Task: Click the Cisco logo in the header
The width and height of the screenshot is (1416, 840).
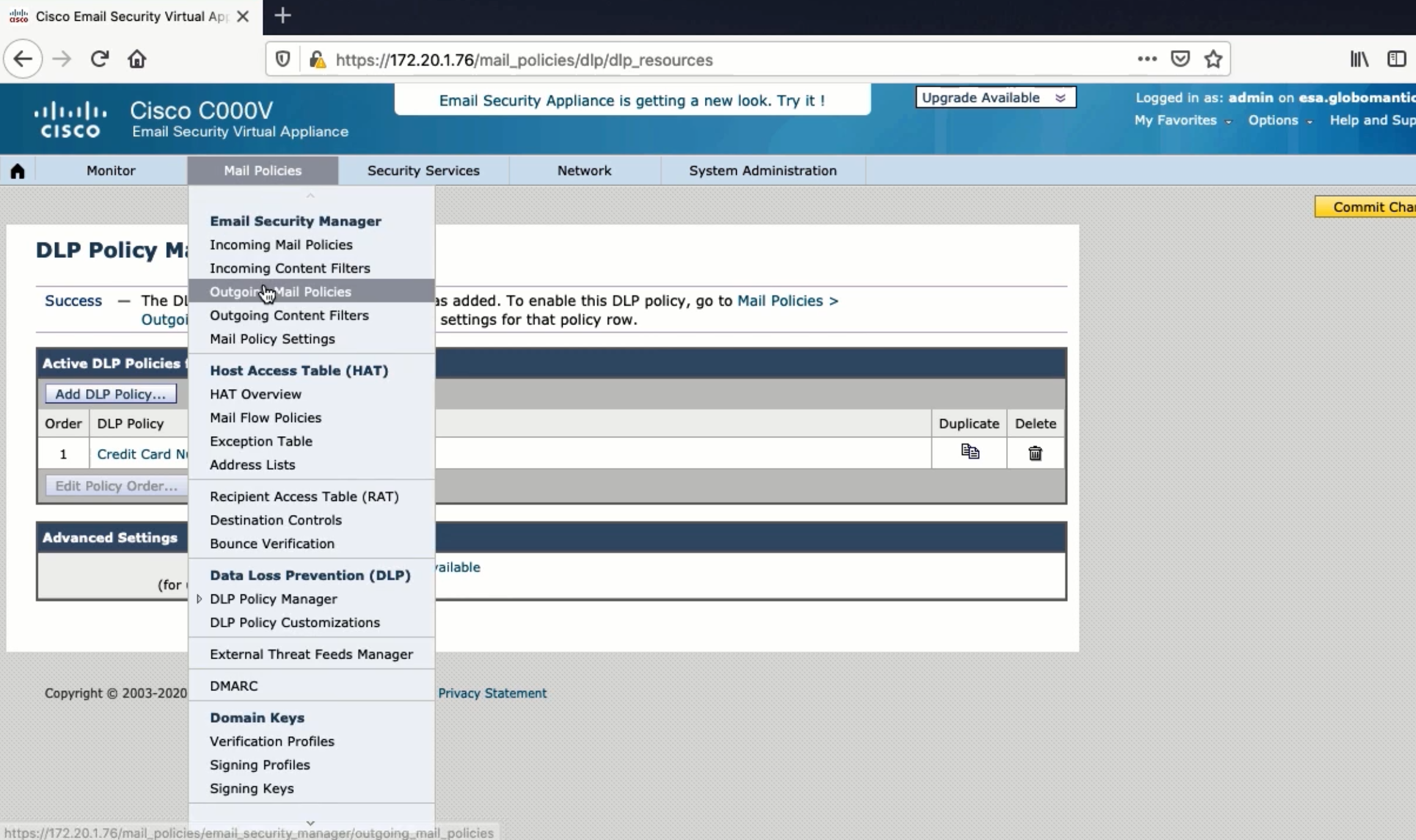Action: pyautogui.click(x=70, y=119)
